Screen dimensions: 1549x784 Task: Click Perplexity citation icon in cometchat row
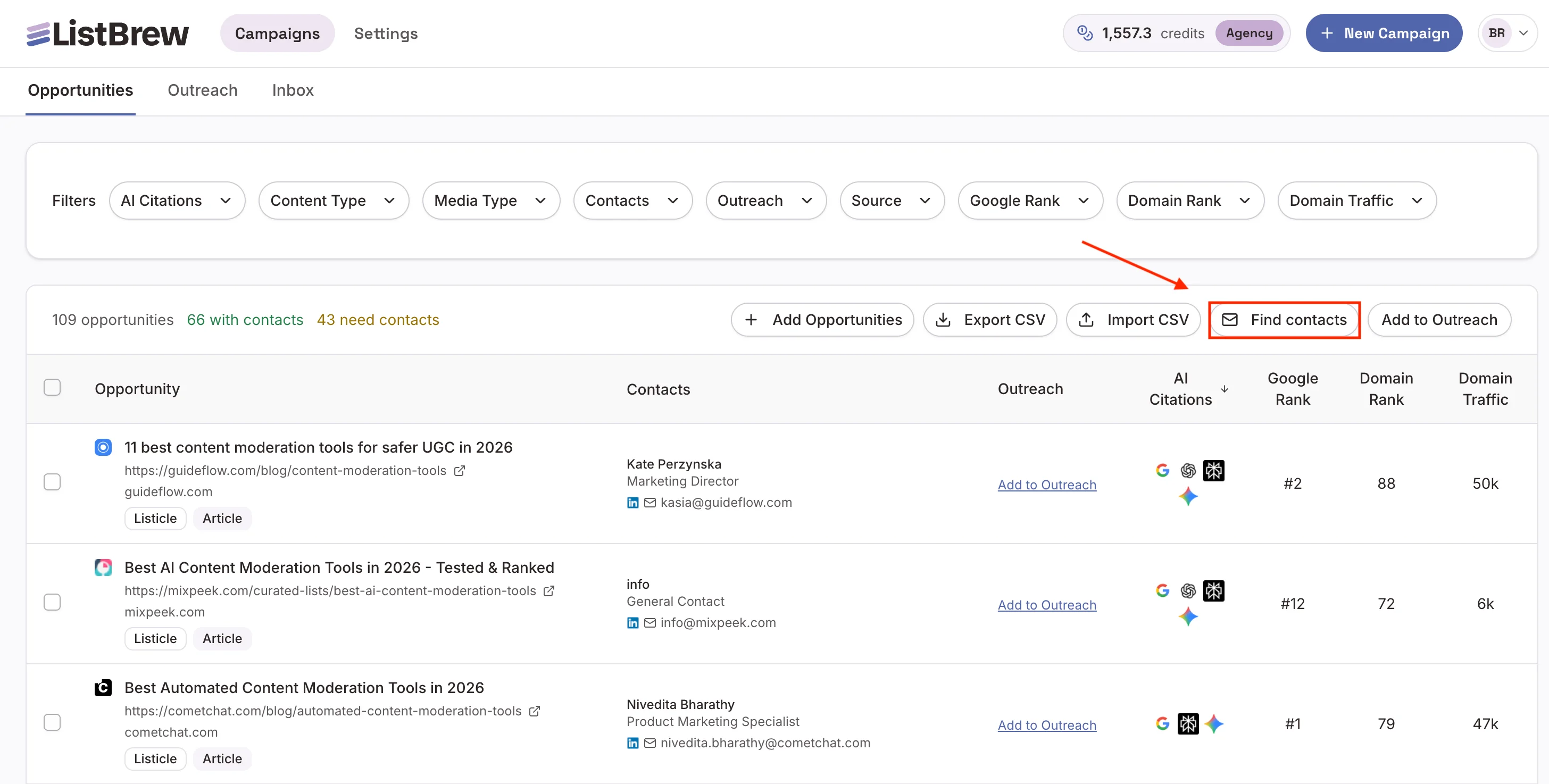(1188, 724)
